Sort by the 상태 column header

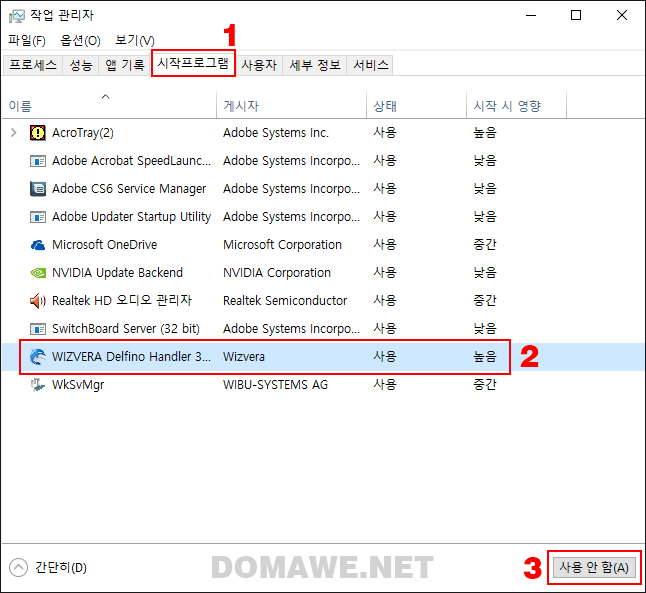click(416, 106)
